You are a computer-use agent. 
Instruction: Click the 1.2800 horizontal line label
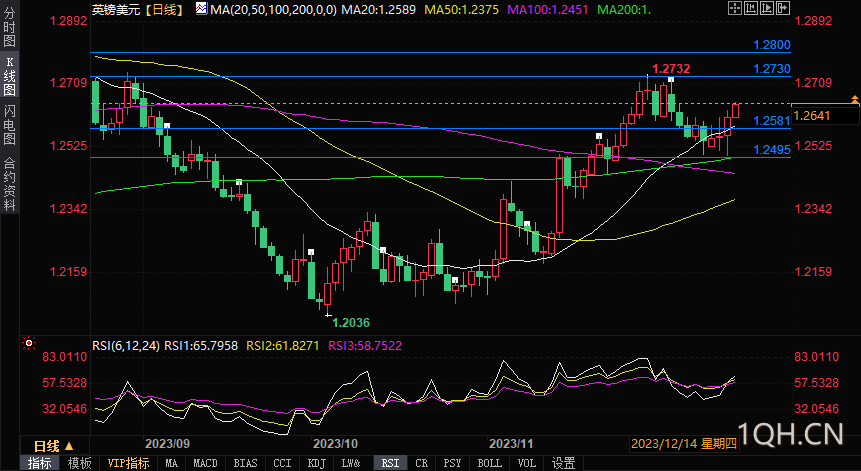pos(772,45)
